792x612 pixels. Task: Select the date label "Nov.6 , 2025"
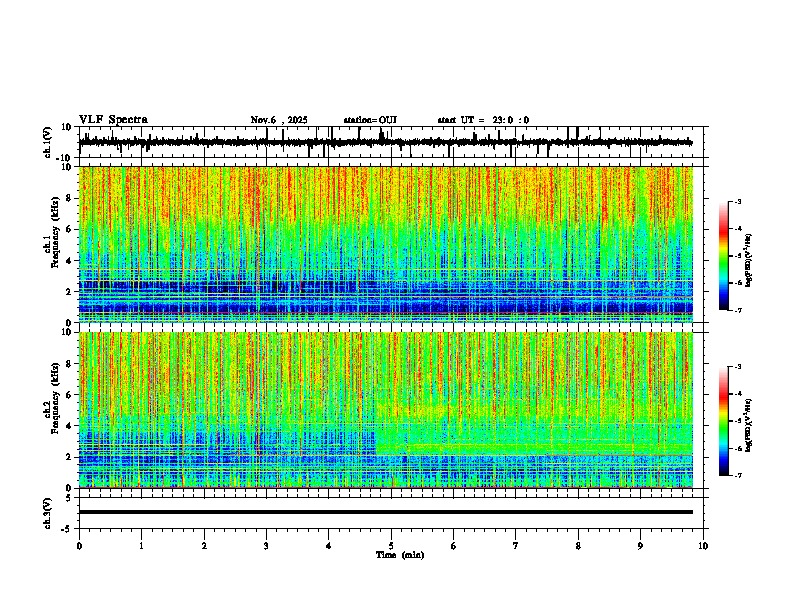click(x=279, y=120)
